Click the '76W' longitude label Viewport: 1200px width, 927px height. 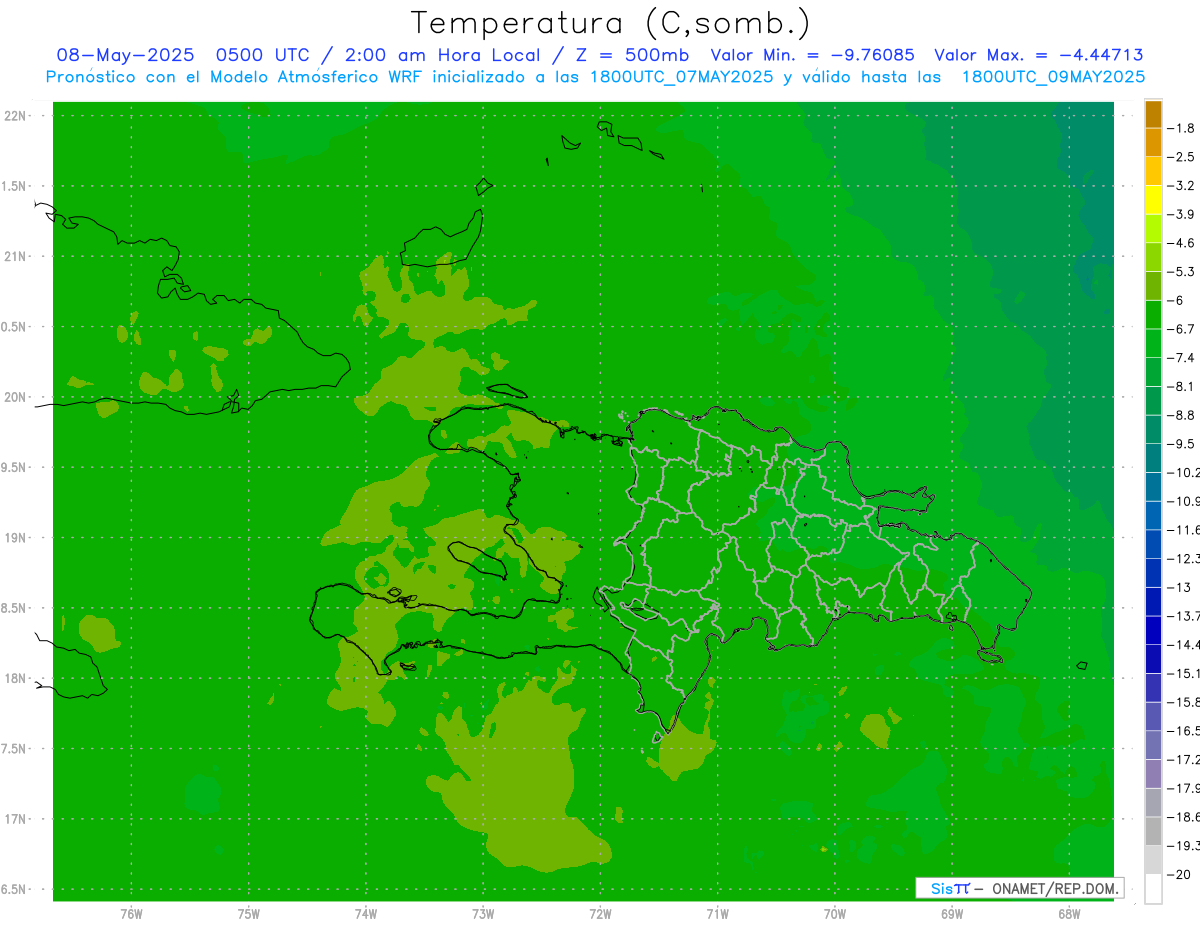[x=131, y=914]
